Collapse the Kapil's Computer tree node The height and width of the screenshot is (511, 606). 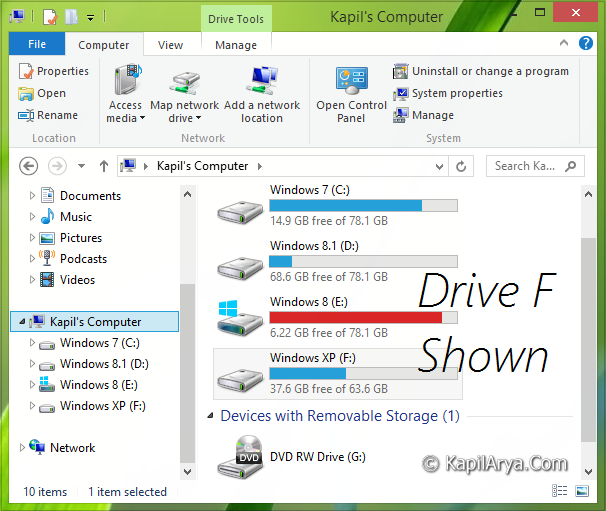tap(22, 322)
